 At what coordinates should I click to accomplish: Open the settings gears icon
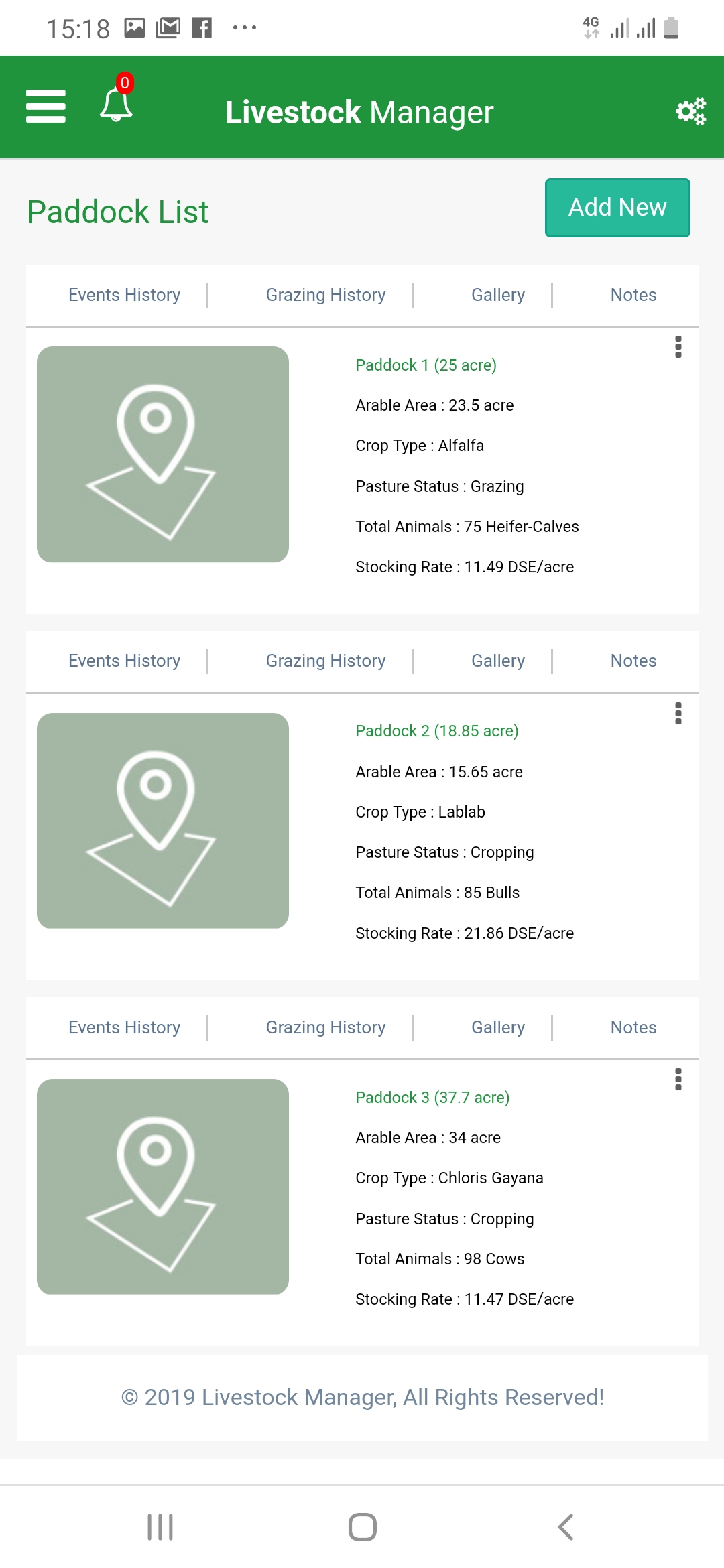tap(690, 111)
